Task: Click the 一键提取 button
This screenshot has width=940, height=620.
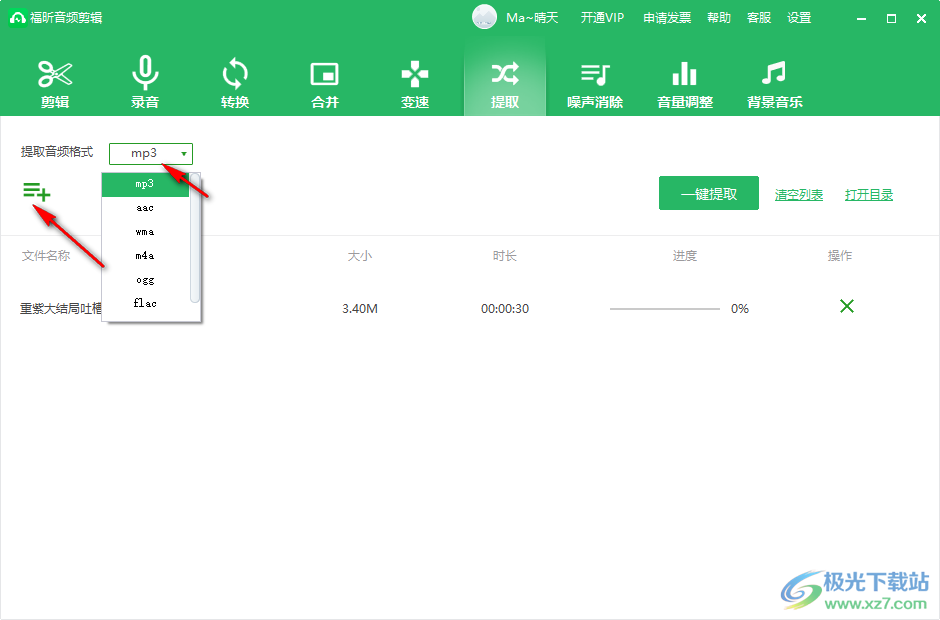Action: [709, 193]
